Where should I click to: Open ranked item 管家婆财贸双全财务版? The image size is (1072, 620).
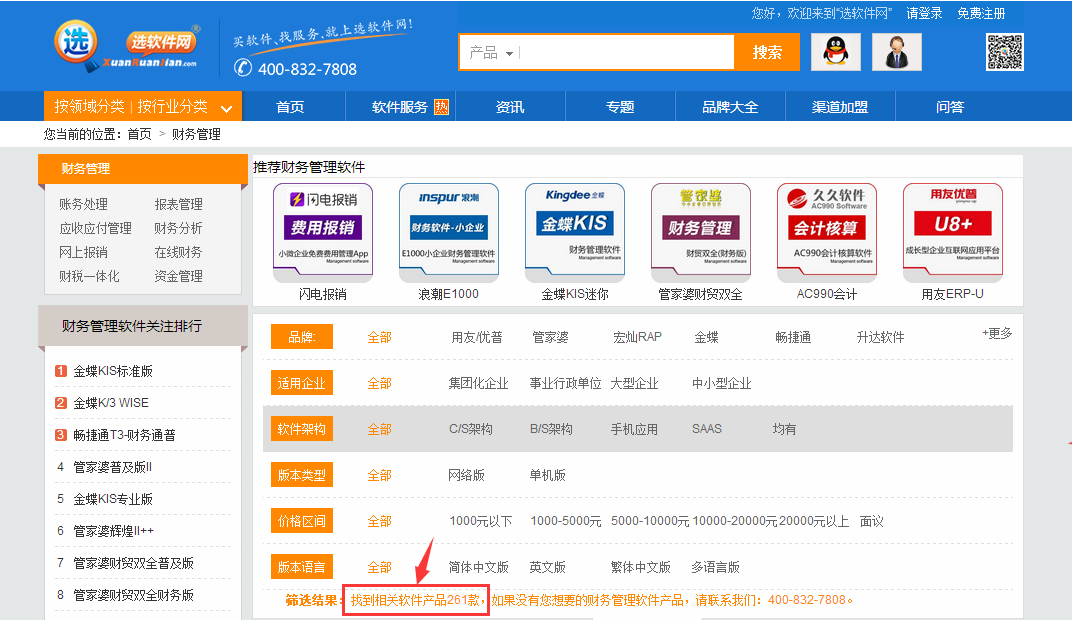(x=133, y=595)
